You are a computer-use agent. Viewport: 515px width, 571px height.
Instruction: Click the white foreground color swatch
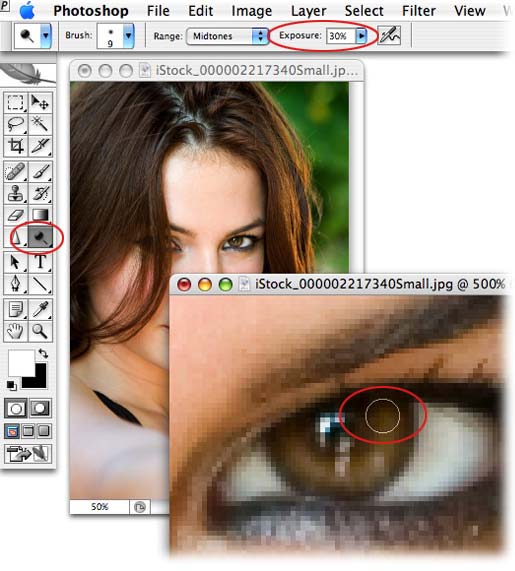[x=21, y=363]
